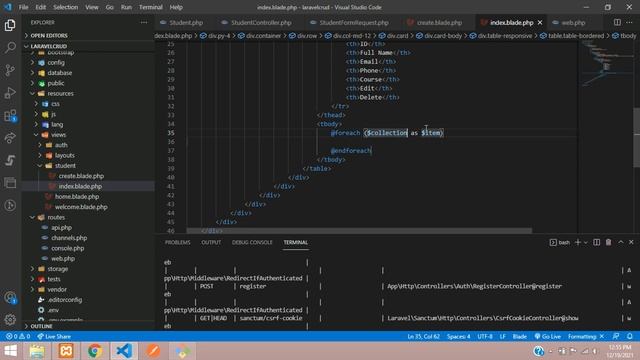Open create.blade.php in explorer tree

click(88, 176)
